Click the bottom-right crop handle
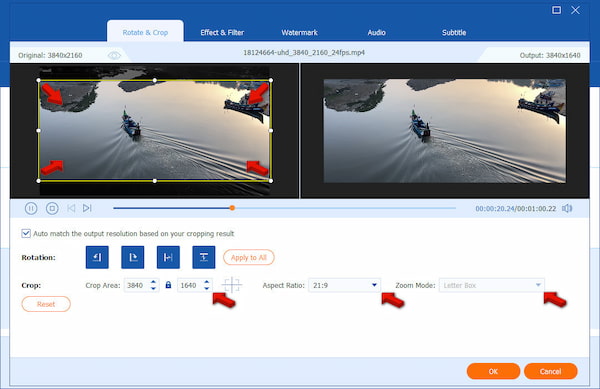The width and height of the screenshot is (600, 389). coord(271,181)
